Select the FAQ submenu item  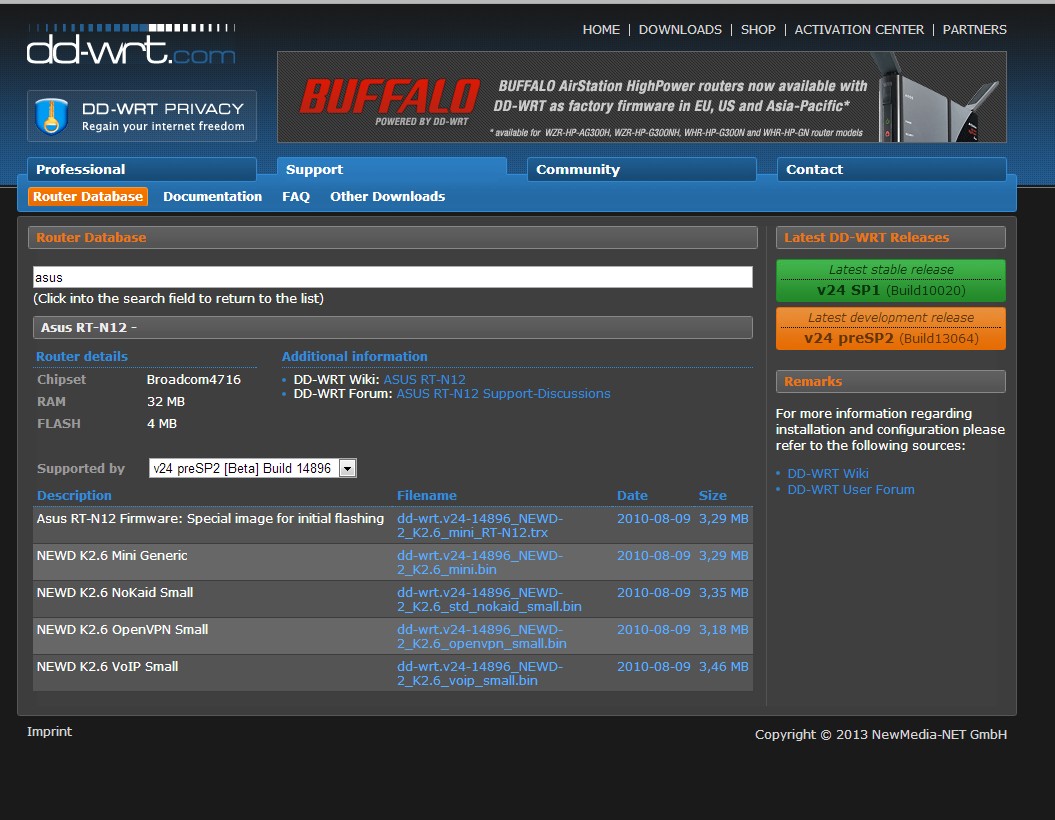295,196
